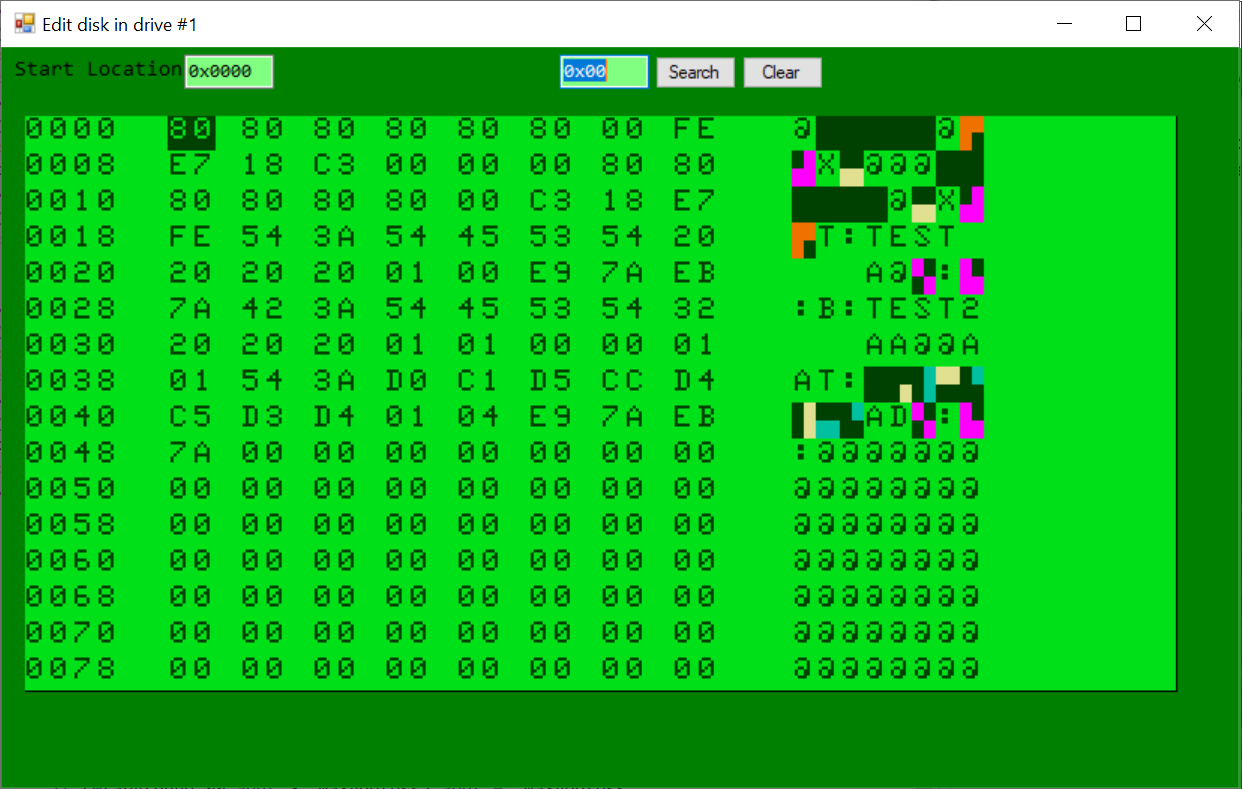The width and height of the screenshot is (1243, 789).
Task: Select byte C5 in row 0040
Action: coord(191,417)
